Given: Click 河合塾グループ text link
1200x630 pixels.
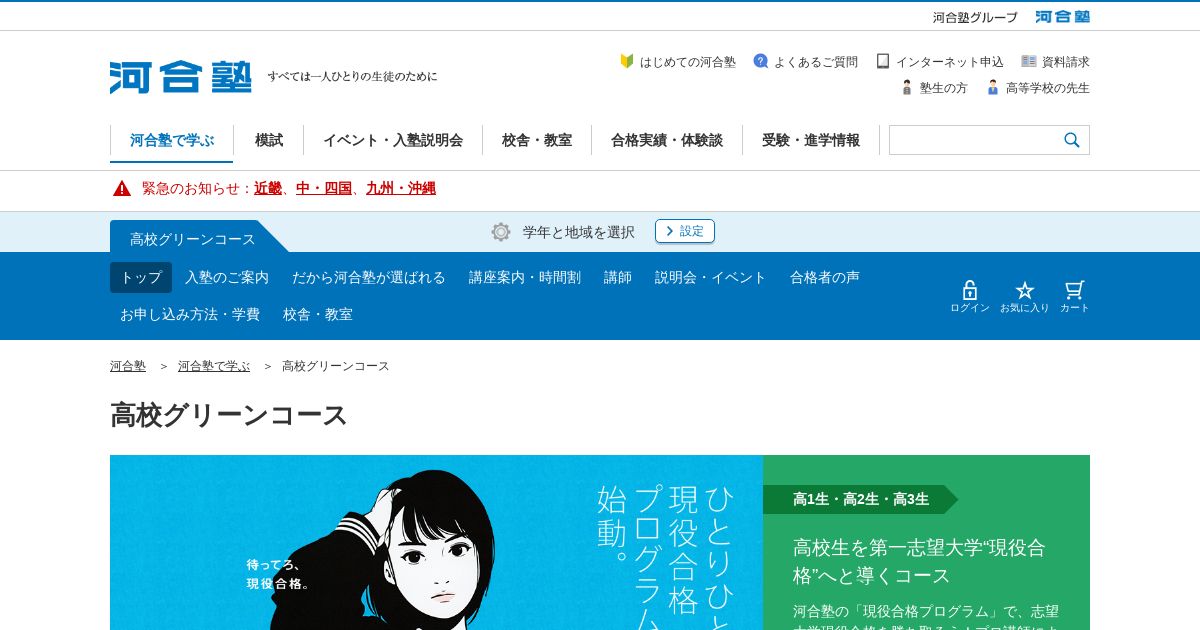Looking at the screenshot, I should (x=975, y=17).
